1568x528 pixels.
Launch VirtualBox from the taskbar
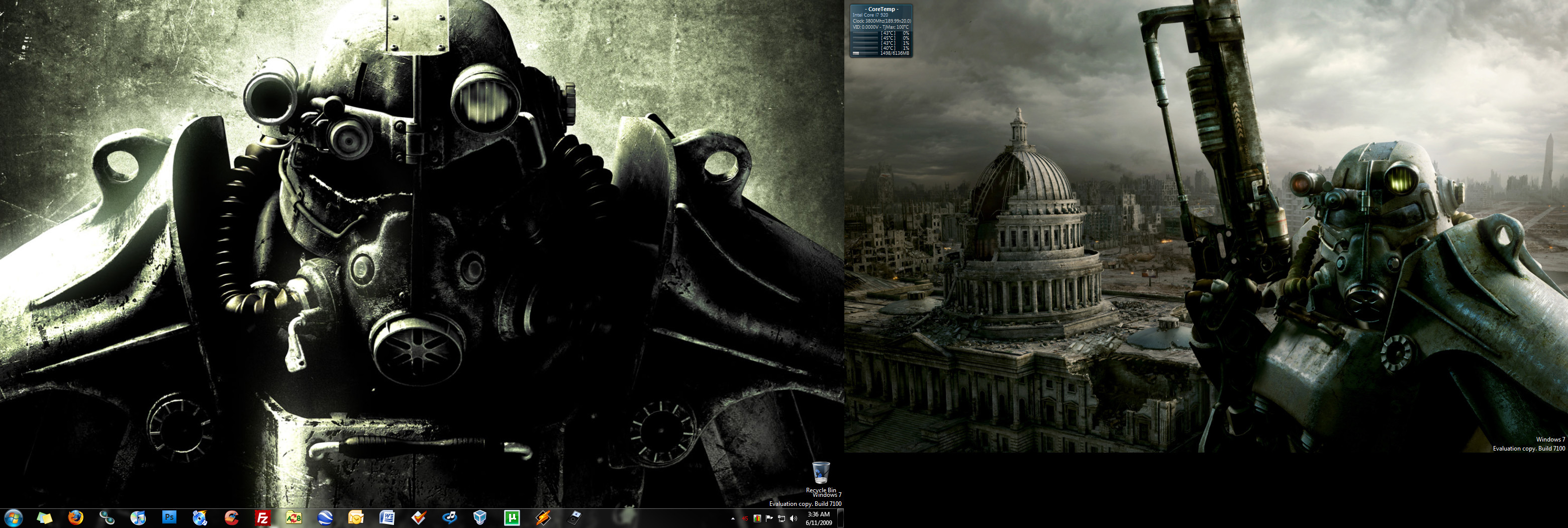[480, 517]
